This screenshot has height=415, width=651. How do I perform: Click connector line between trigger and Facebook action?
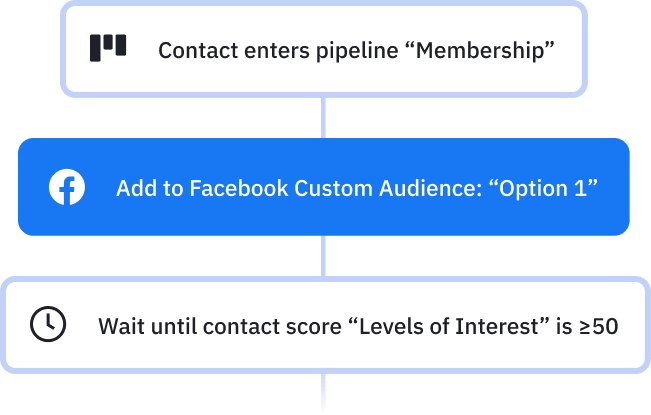[x=323, y=117]
